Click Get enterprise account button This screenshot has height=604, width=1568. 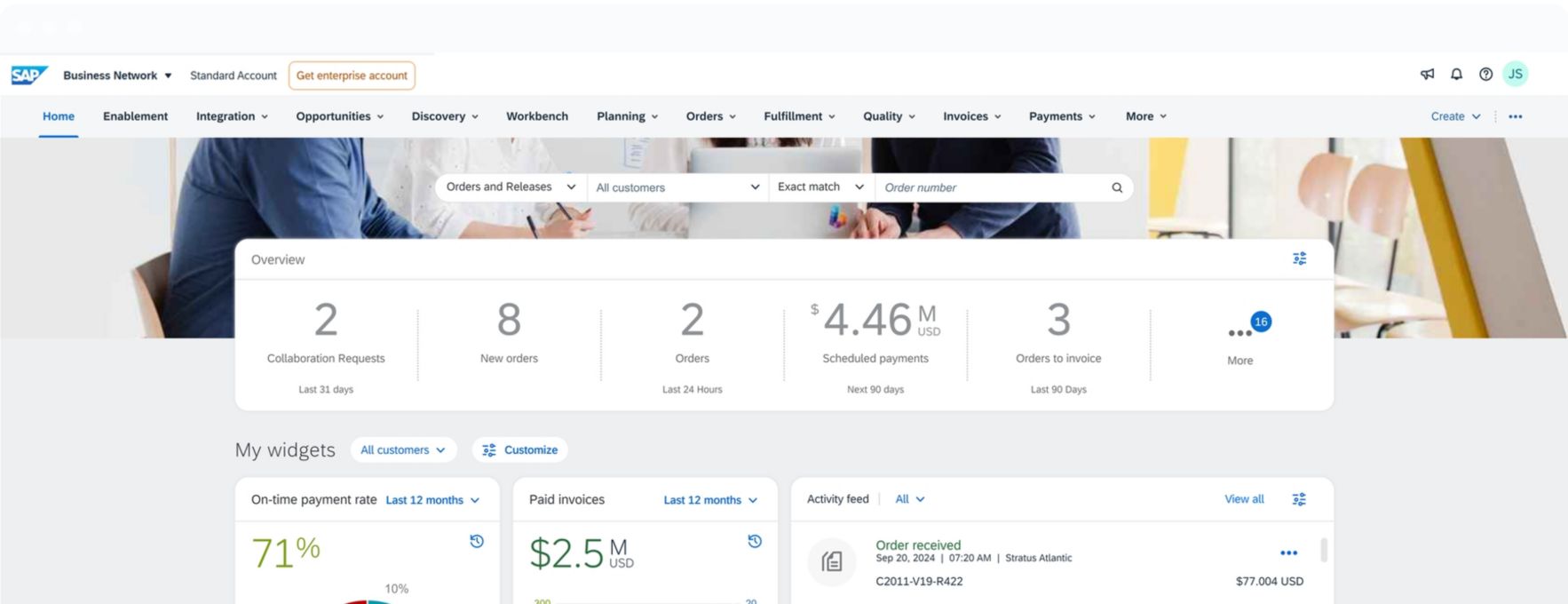point(352,75)
